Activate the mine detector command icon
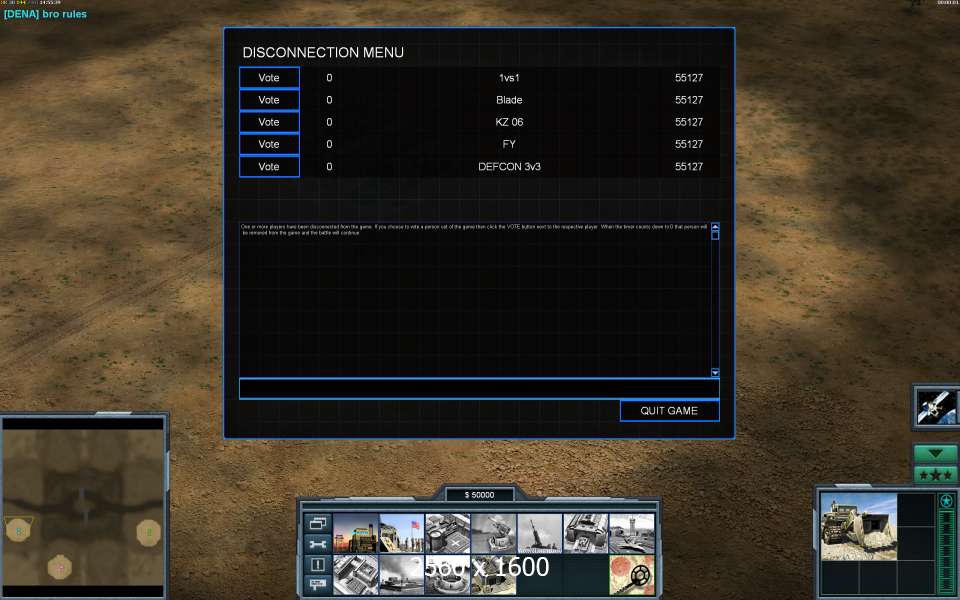The image size is (960, 600). [632, 574]
